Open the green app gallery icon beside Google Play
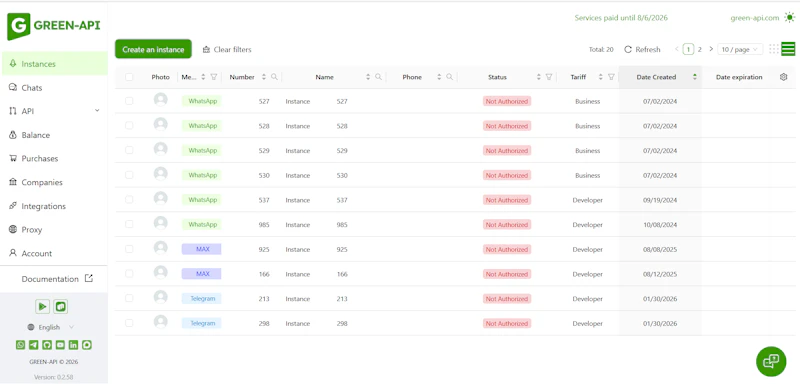 click(61, 306)
